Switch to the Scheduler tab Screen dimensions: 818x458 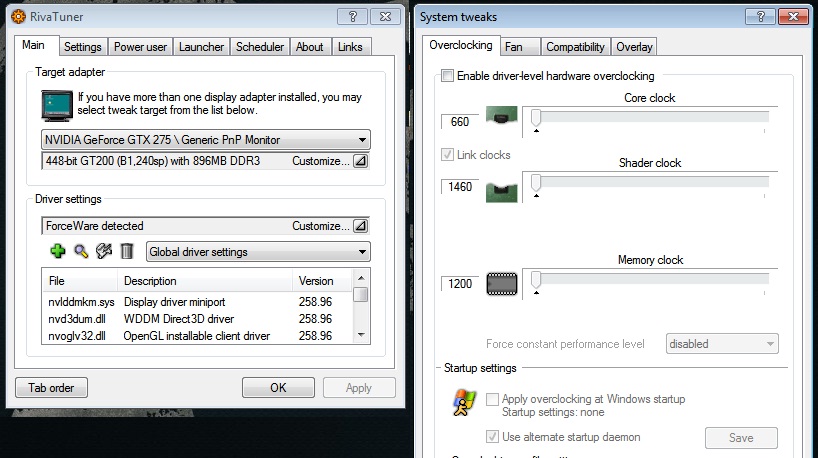click(260, 47)
